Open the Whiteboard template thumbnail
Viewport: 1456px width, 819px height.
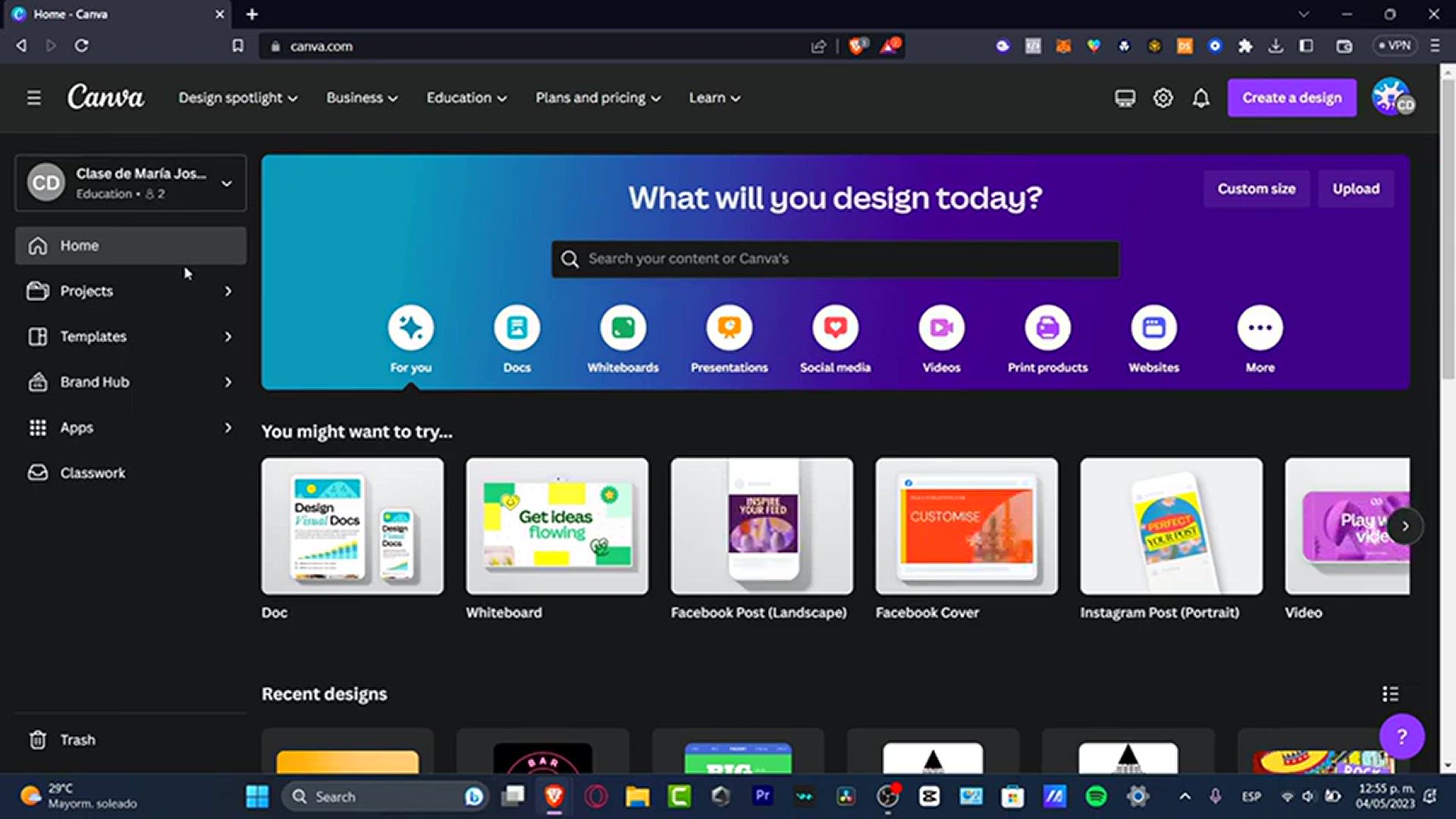557,526
